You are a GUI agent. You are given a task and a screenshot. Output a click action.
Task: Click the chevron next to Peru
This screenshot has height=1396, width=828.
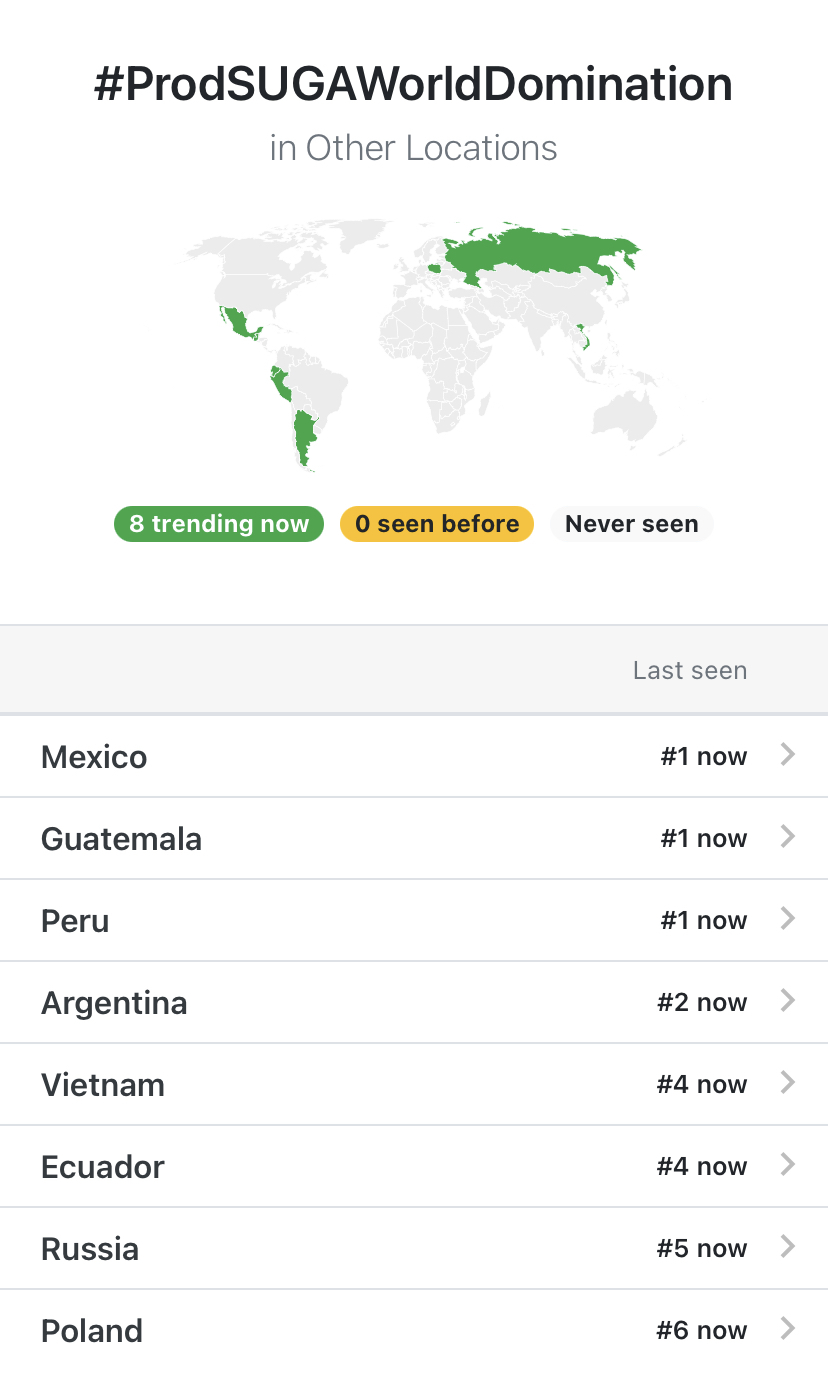pyautogui.click(x=788, y=920)
